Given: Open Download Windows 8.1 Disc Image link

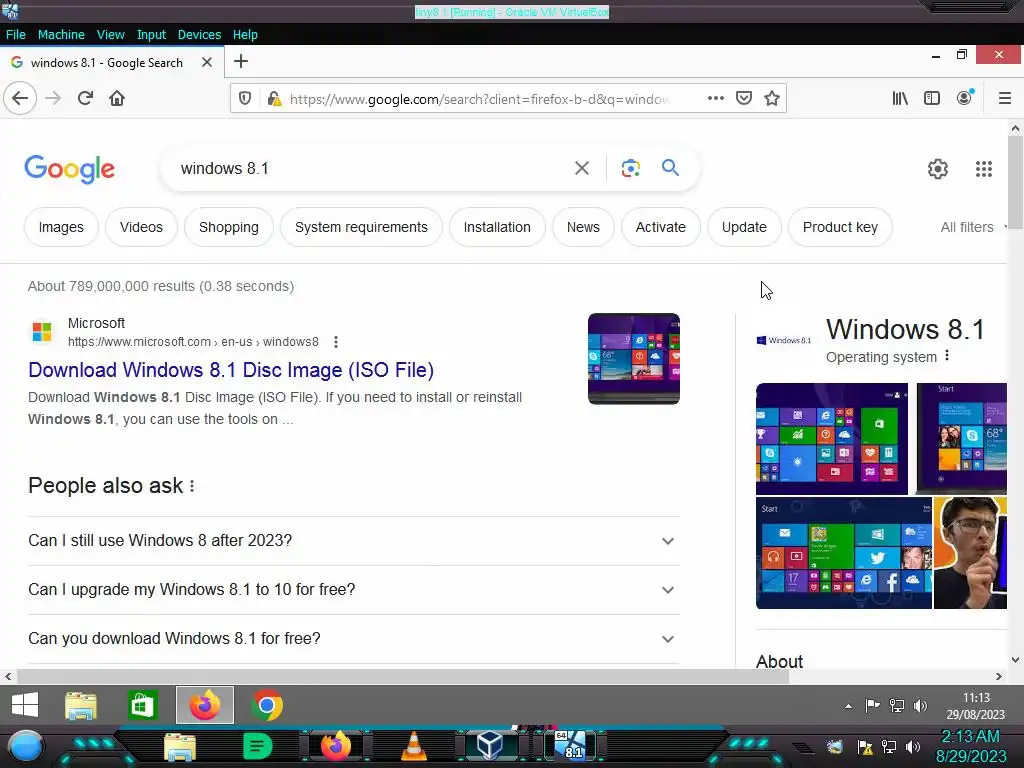Looking at the screenshot, I should point(231,370).
